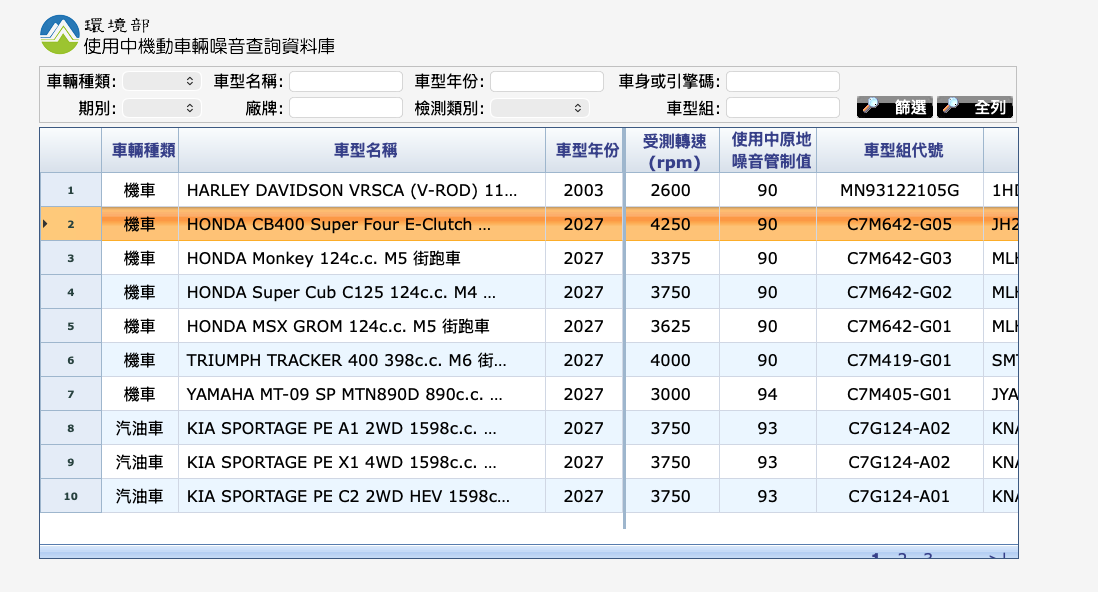The width and height of the screenshot is (1098, 592).
Task: Sort by 受測轉速 (rpm) column header
Action: (673, 151)
